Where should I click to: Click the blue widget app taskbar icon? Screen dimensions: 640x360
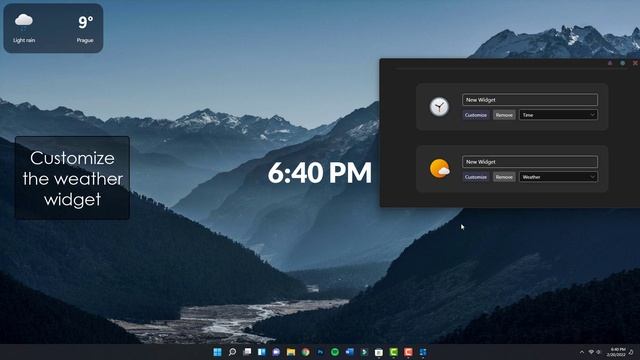(x=423, y=352)
